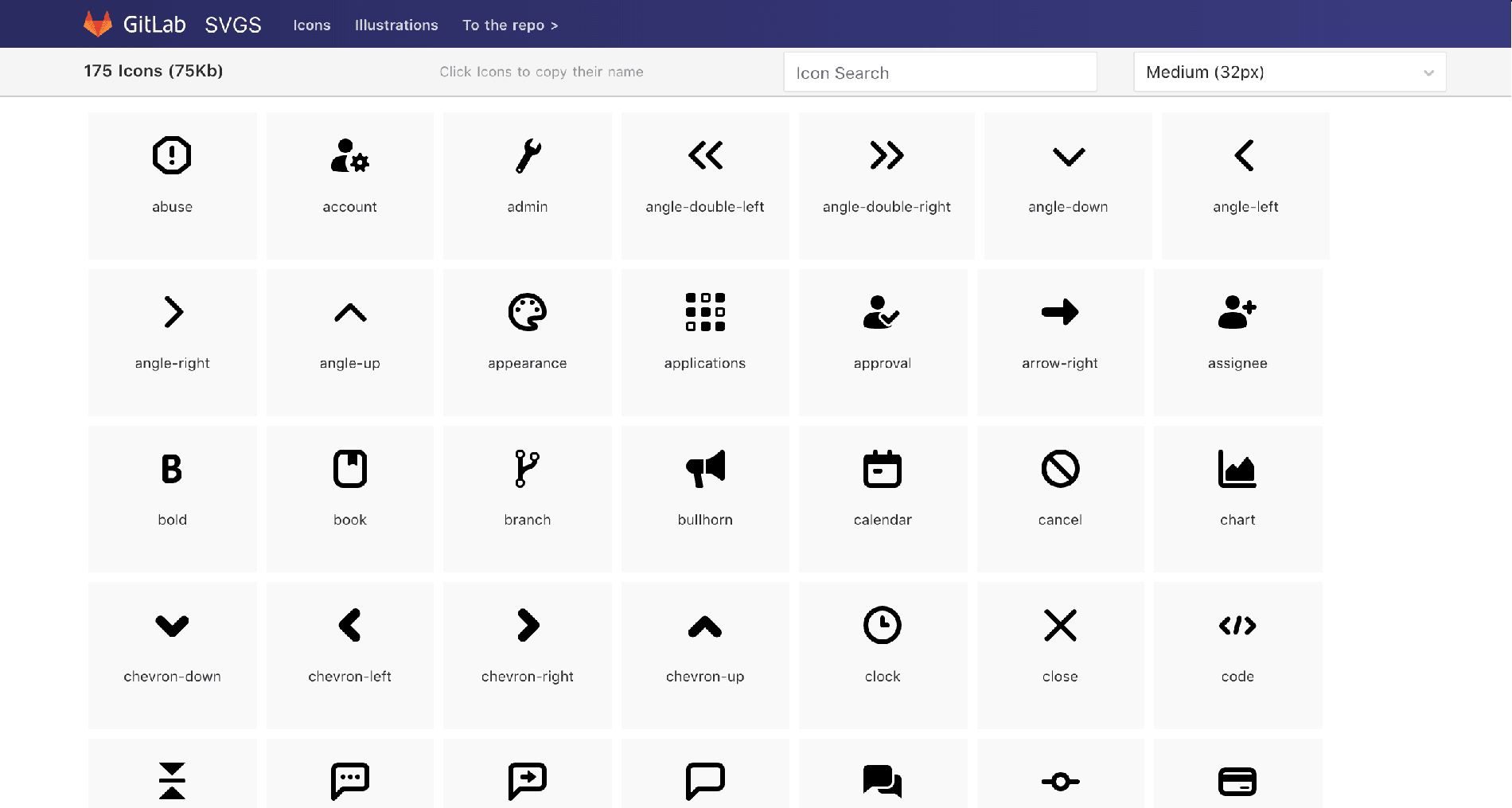This screenshot has height=808, width=1512.
Task: Click the GitLab SVGS logo
Action: tap(172, 24)
